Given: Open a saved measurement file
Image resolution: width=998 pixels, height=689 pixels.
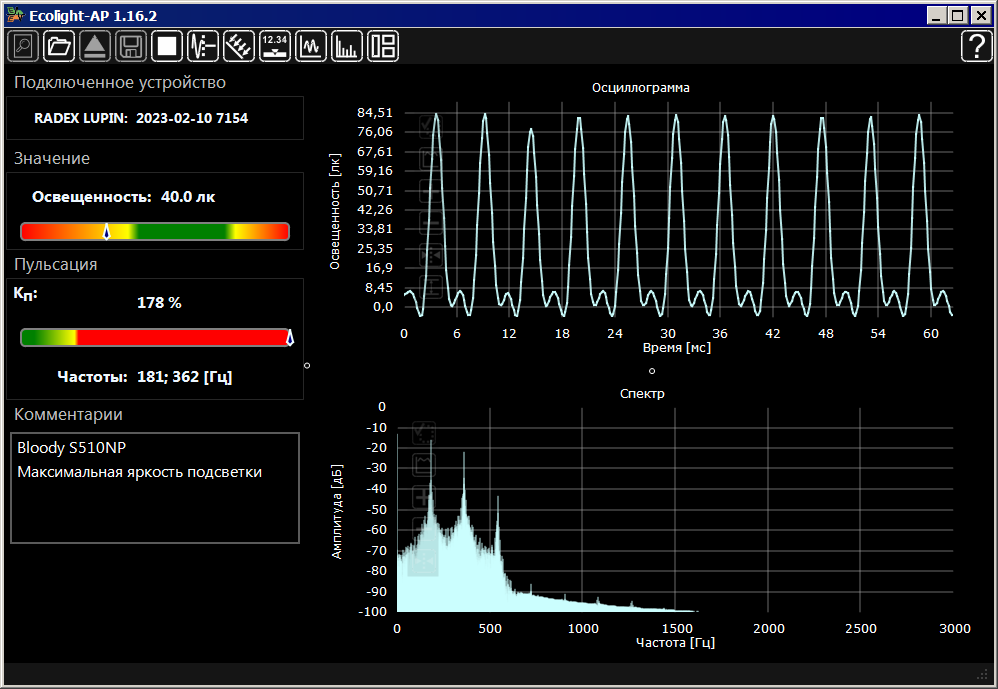Looking at the screenshot, I should pos(59,46).
